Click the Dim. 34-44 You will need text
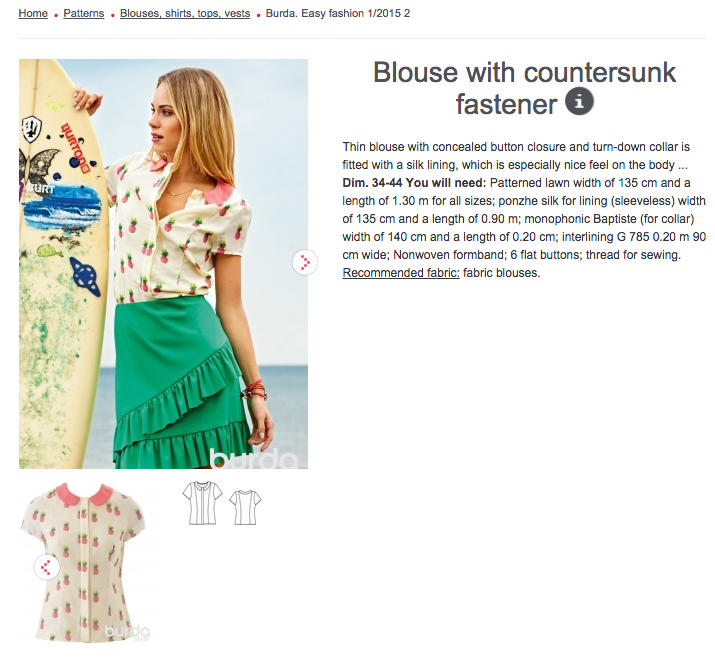This screenshot has width=715, height=660. tap(414, 183)
